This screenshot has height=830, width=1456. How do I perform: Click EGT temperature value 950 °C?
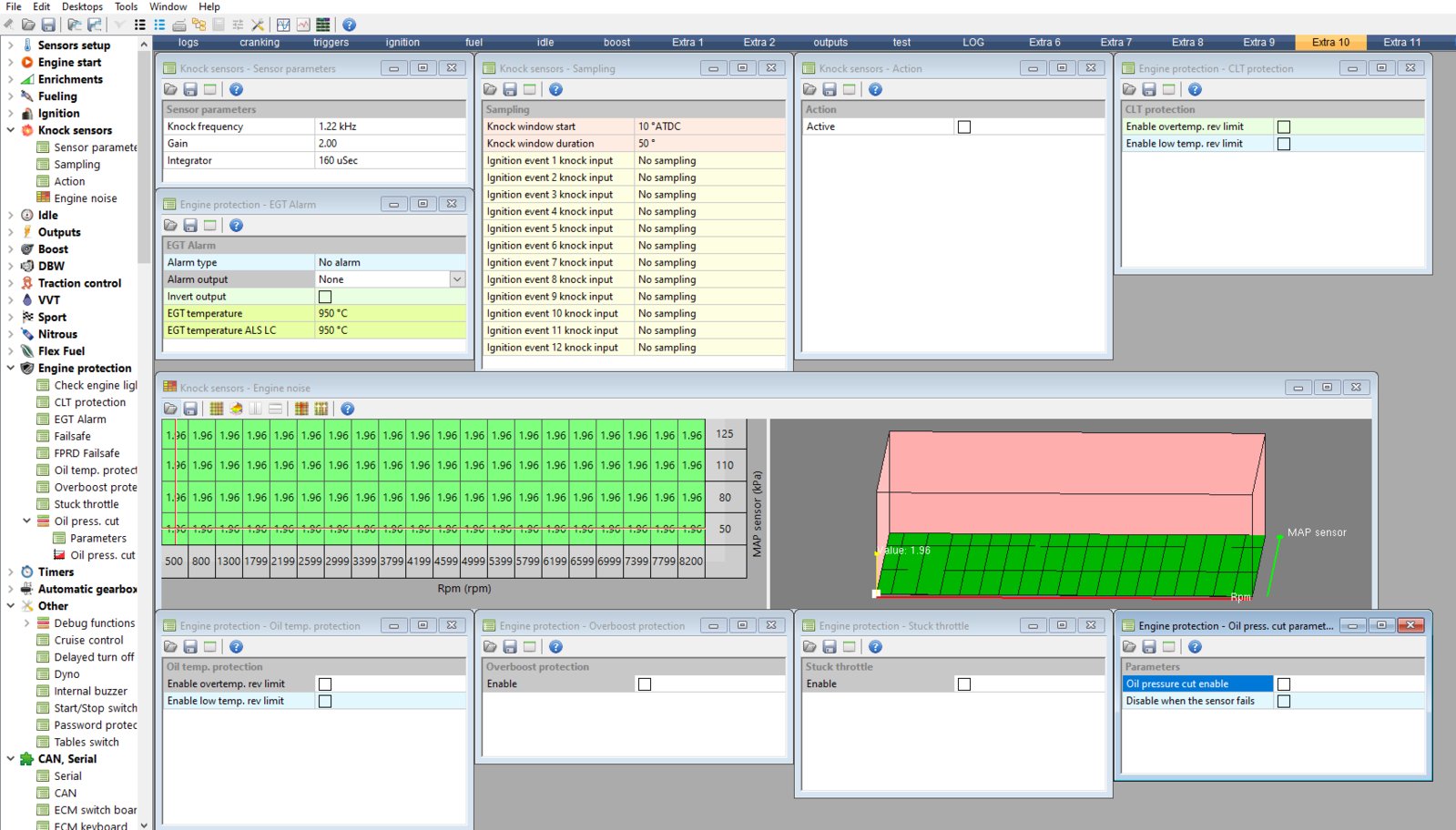[x=390, y=313]
